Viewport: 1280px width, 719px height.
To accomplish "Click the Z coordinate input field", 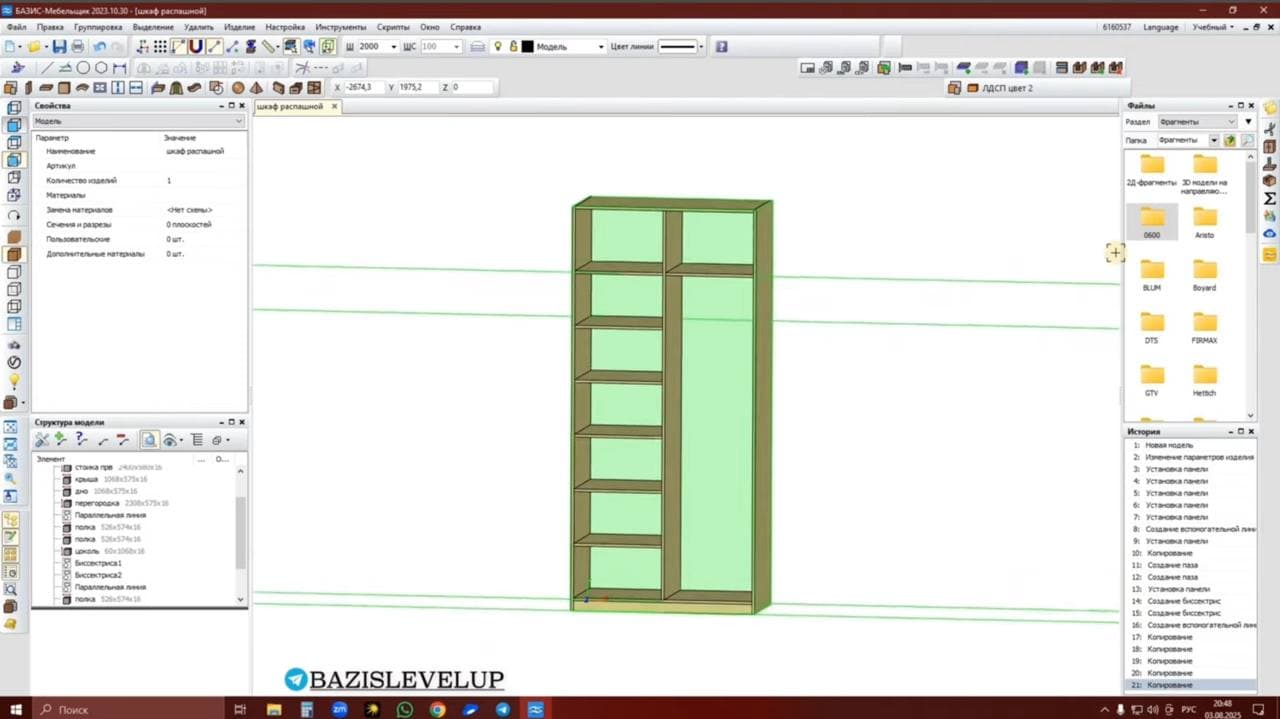I will click(472, 87).
